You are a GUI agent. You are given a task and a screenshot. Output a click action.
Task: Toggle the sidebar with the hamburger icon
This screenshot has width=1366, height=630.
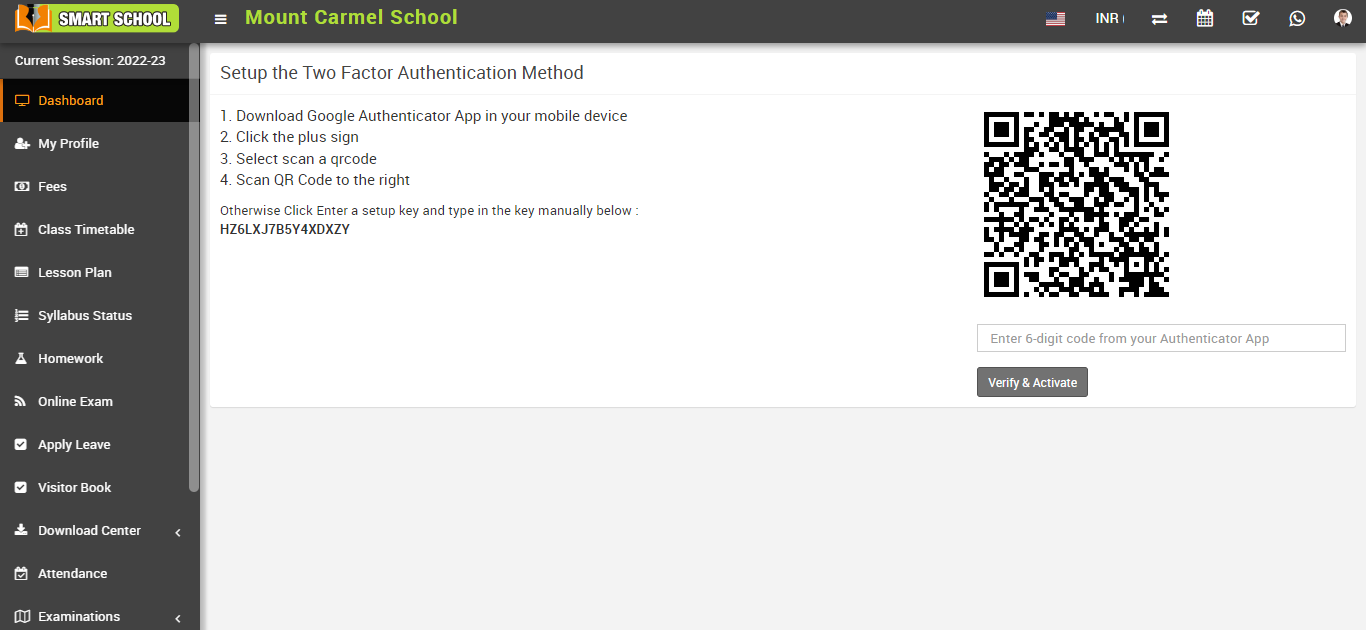click(x=220, y=18)
